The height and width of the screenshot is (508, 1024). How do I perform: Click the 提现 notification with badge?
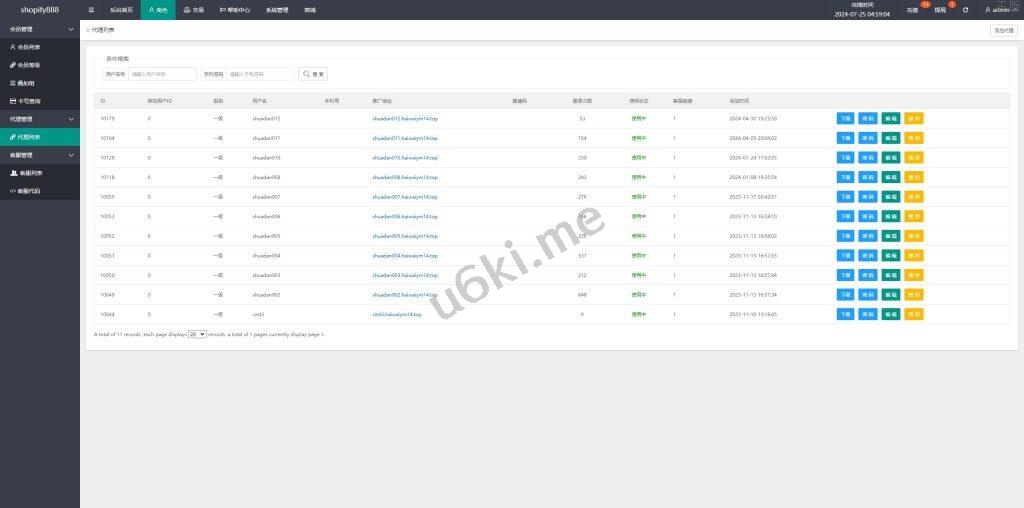coord(940,10)
